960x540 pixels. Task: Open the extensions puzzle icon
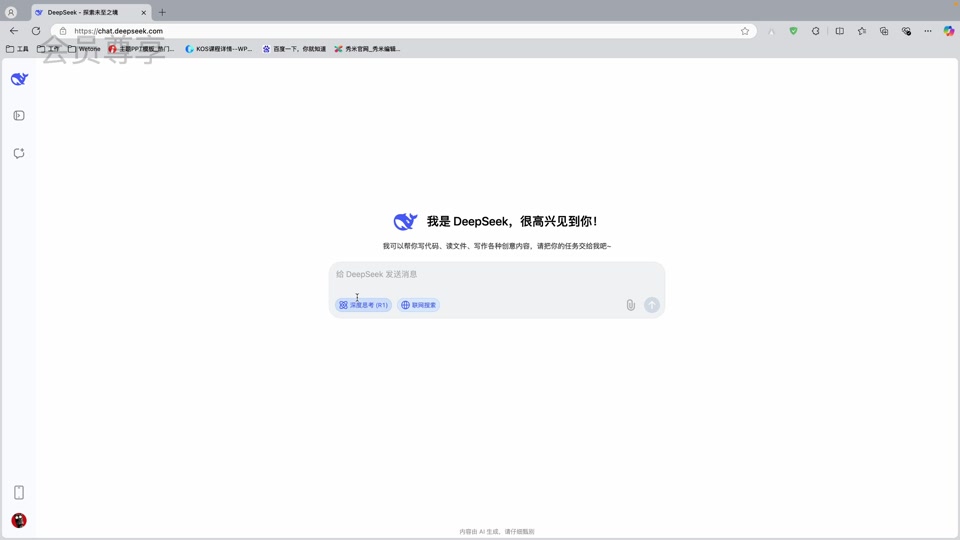(816, 31)
